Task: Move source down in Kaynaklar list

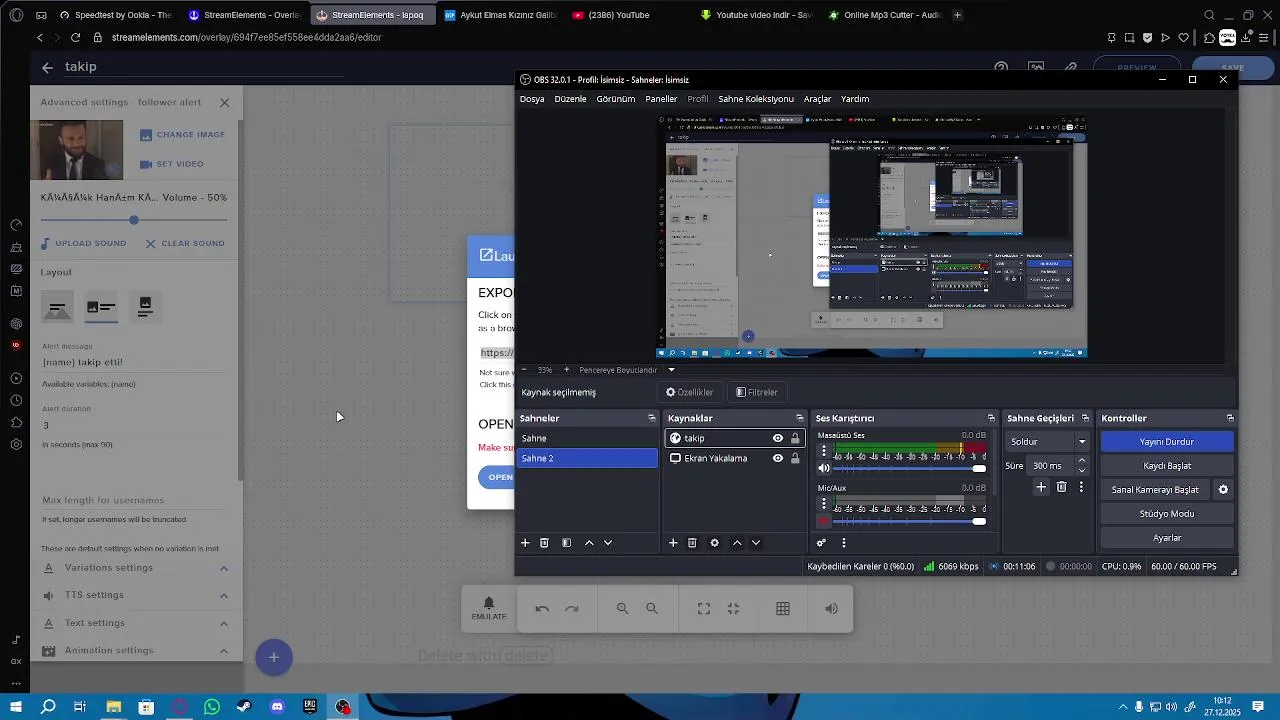Action: pos(756,543)
